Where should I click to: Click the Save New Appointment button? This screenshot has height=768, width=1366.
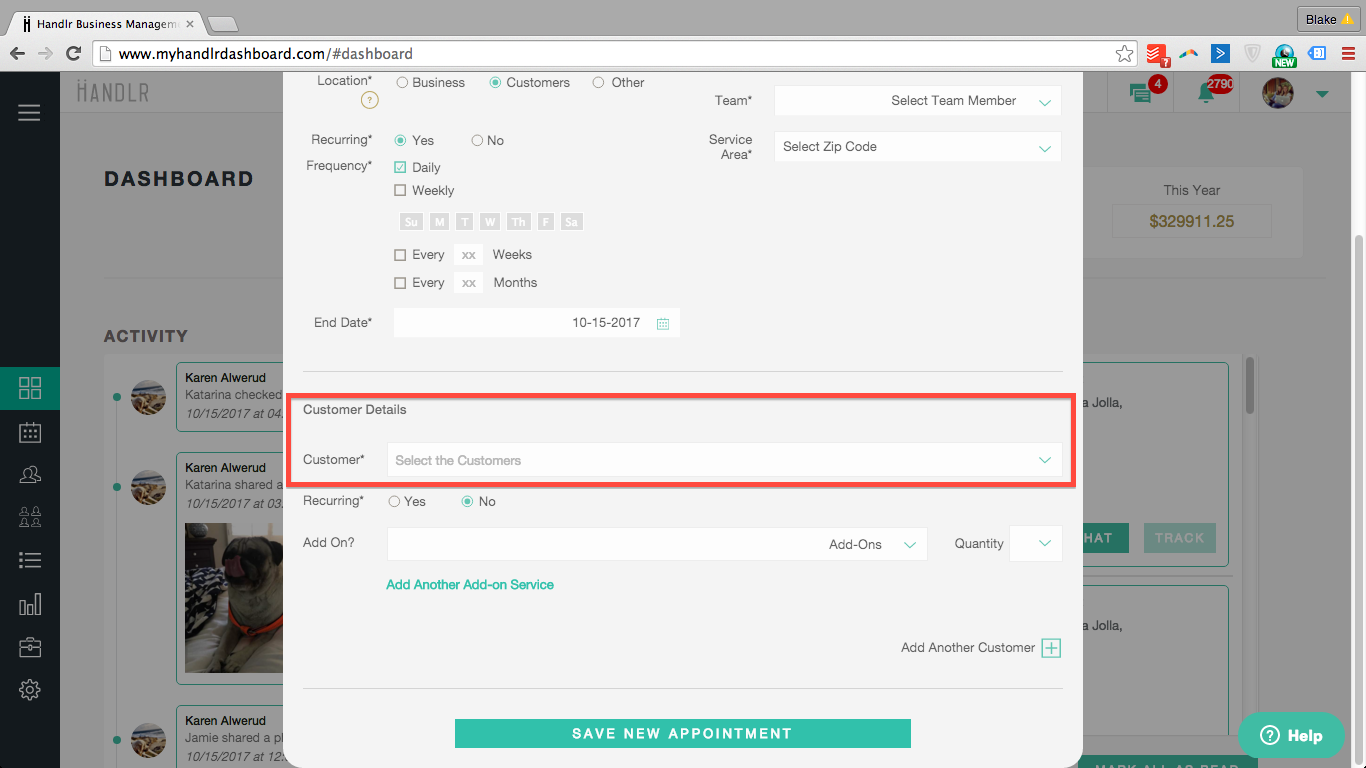point(682,733)
